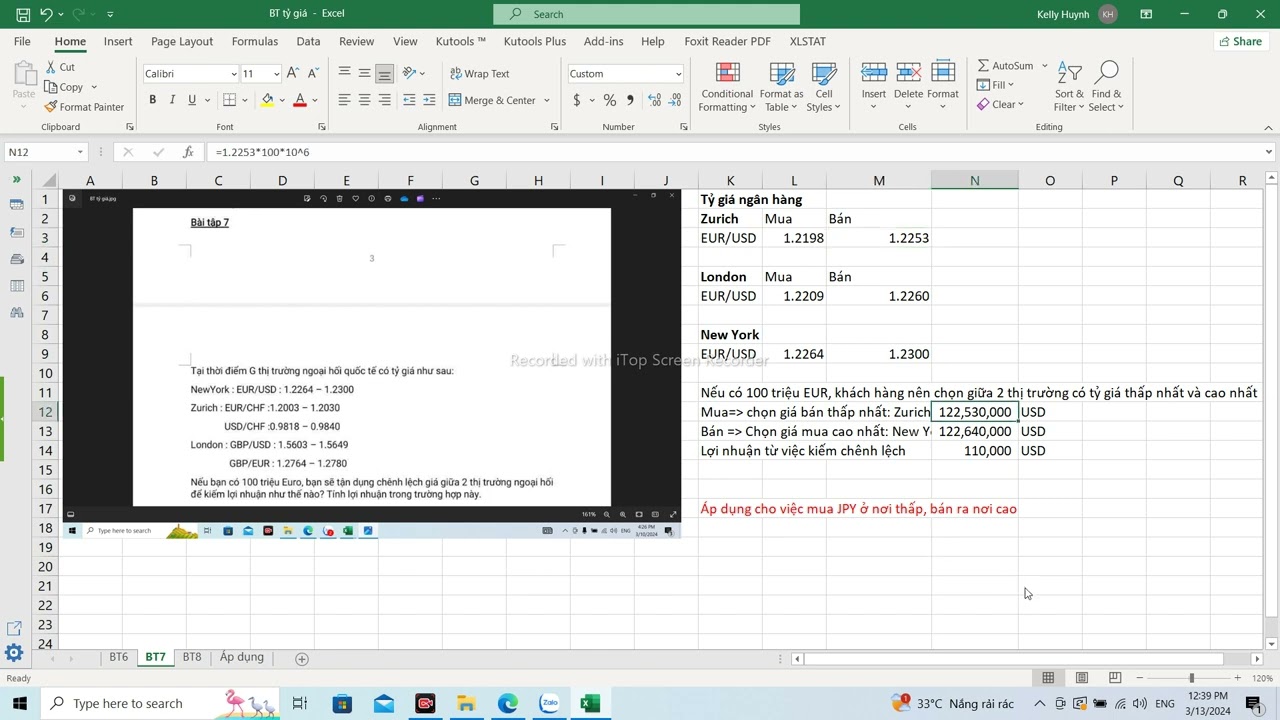This screenshot has width=1280, height=720.
Task: Click the Format Painter brush icon
Action: point(51,107)
